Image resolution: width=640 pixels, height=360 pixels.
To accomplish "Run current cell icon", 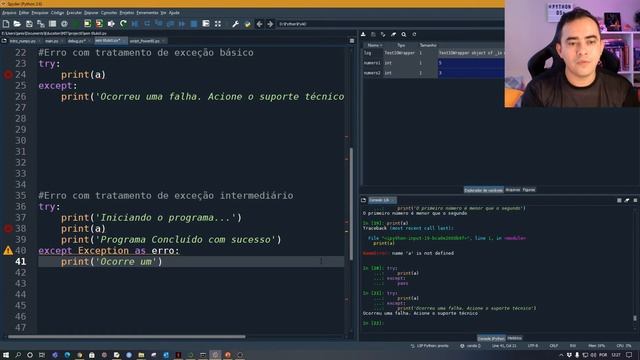I will (87, 24).
